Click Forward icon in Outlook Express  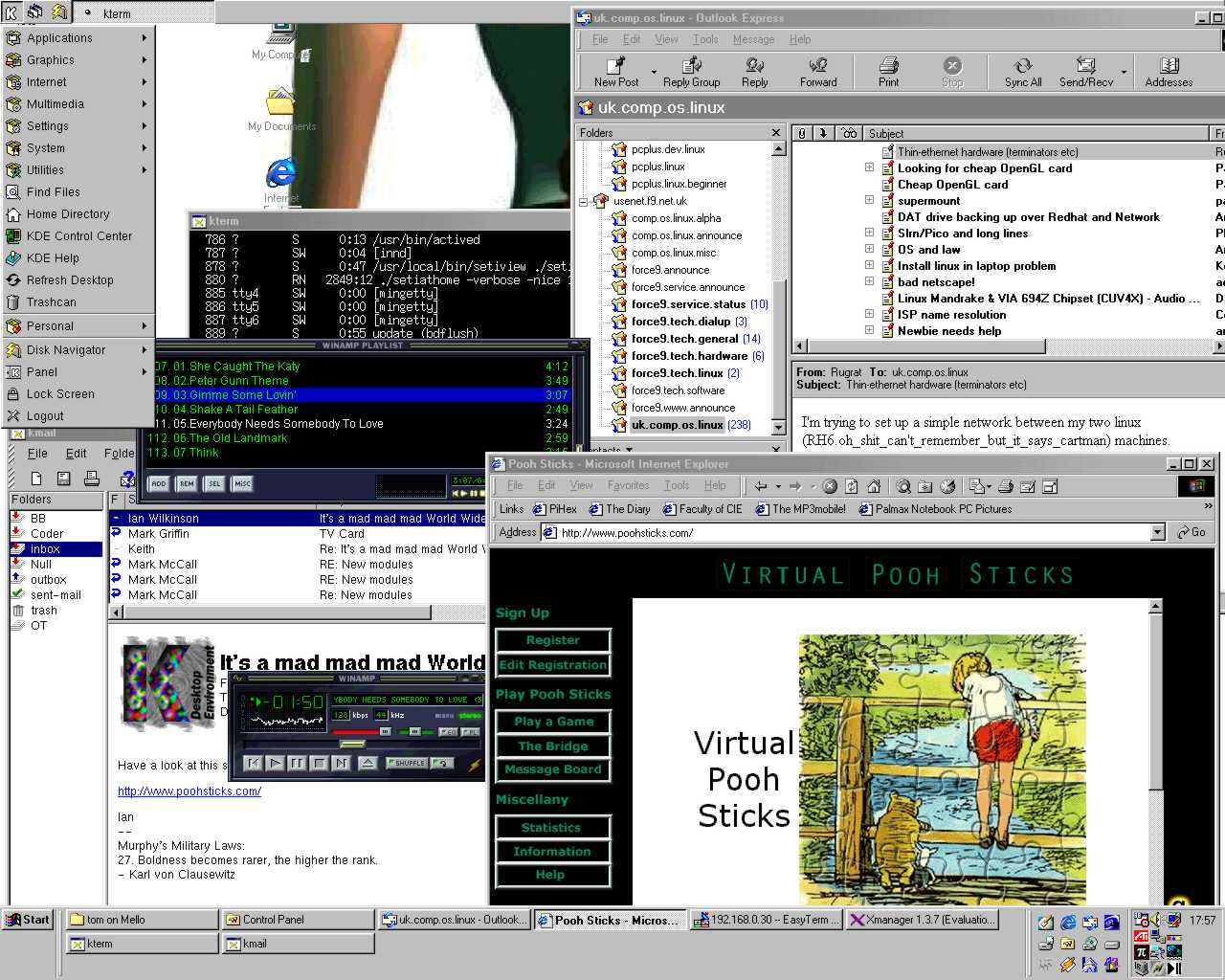818,72
